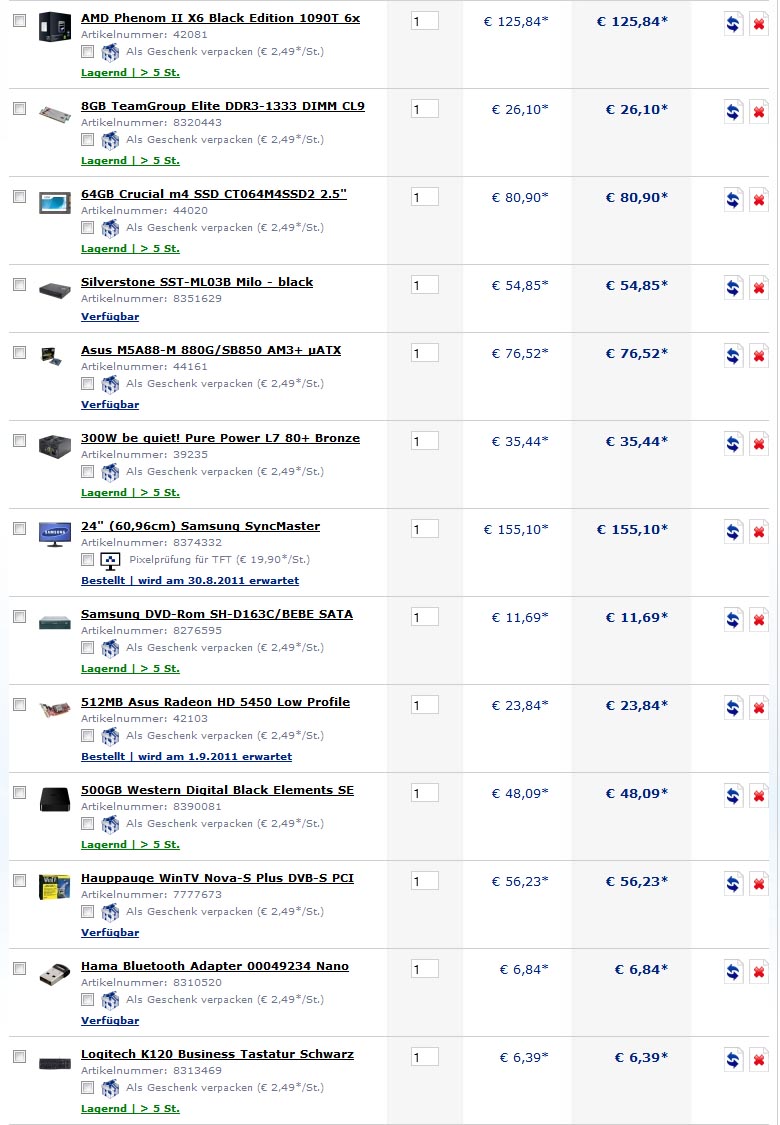Open Asus M5A88-M 880G/SB850 product link
Viewport: 780px width, 1125px height.
211,350
